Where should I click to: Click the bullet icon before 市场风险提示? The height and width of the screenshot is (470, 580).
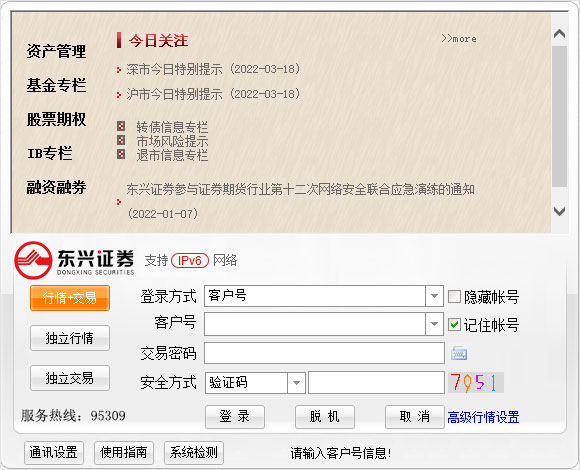pyautogui.click(x=121, y=140)
